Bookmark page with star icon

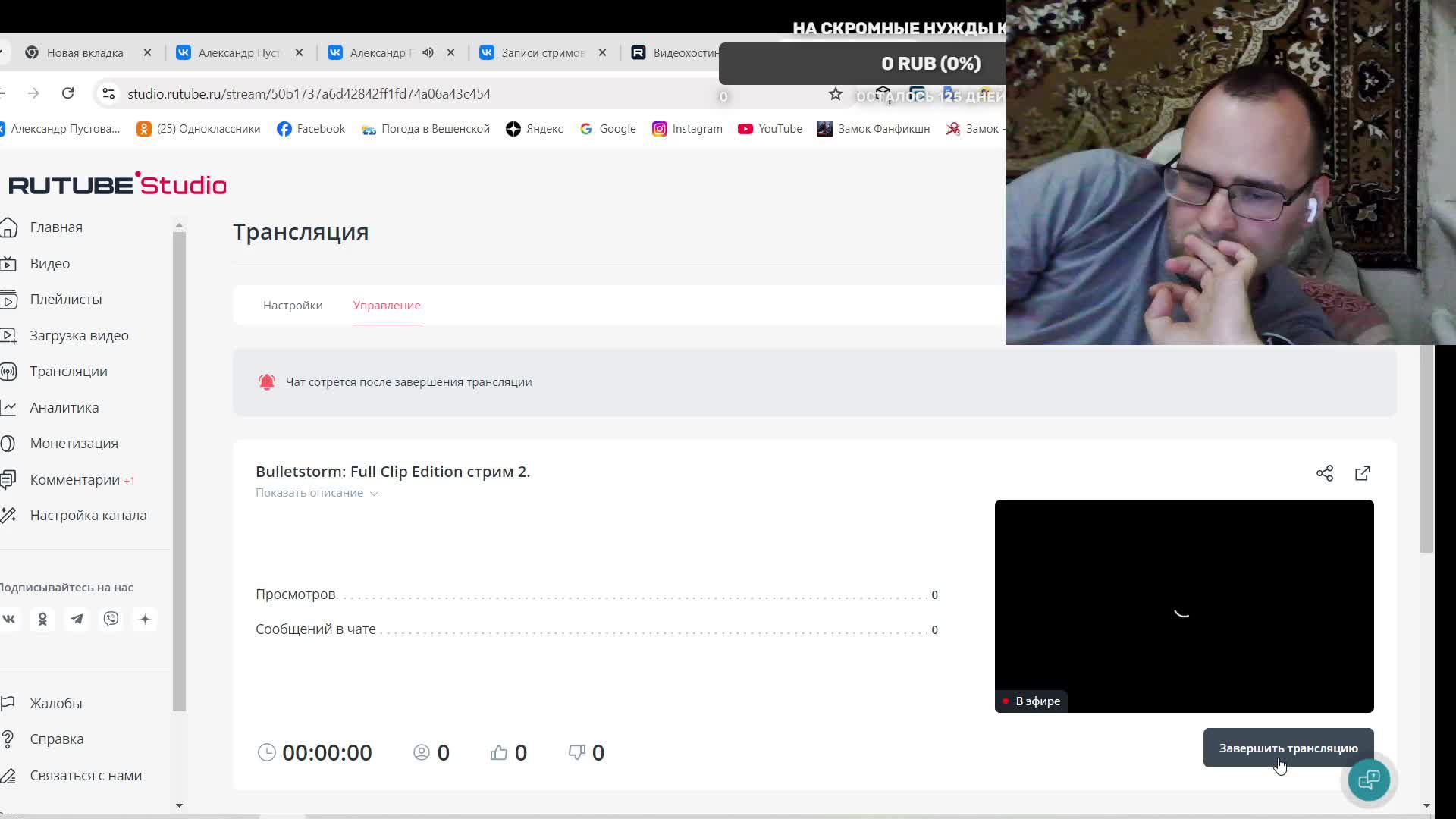pos(835,94)
